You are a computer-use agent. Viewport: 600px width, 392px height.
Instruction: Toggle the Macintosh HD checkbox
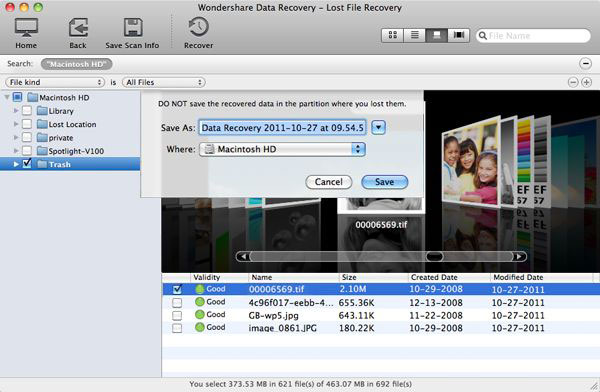point(18,97)
